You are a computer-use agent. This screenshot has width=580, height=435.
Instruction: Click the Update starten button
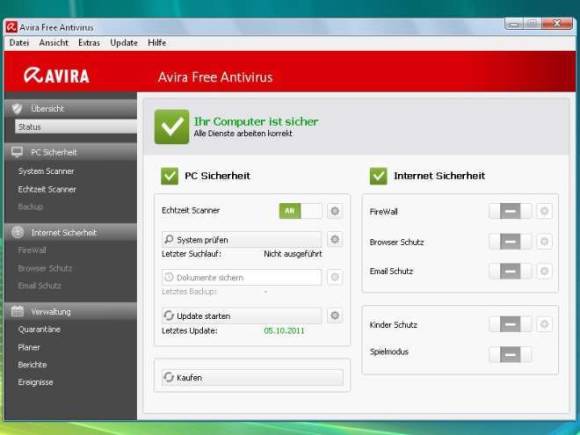pyautogui.click(x=242, y=316)
